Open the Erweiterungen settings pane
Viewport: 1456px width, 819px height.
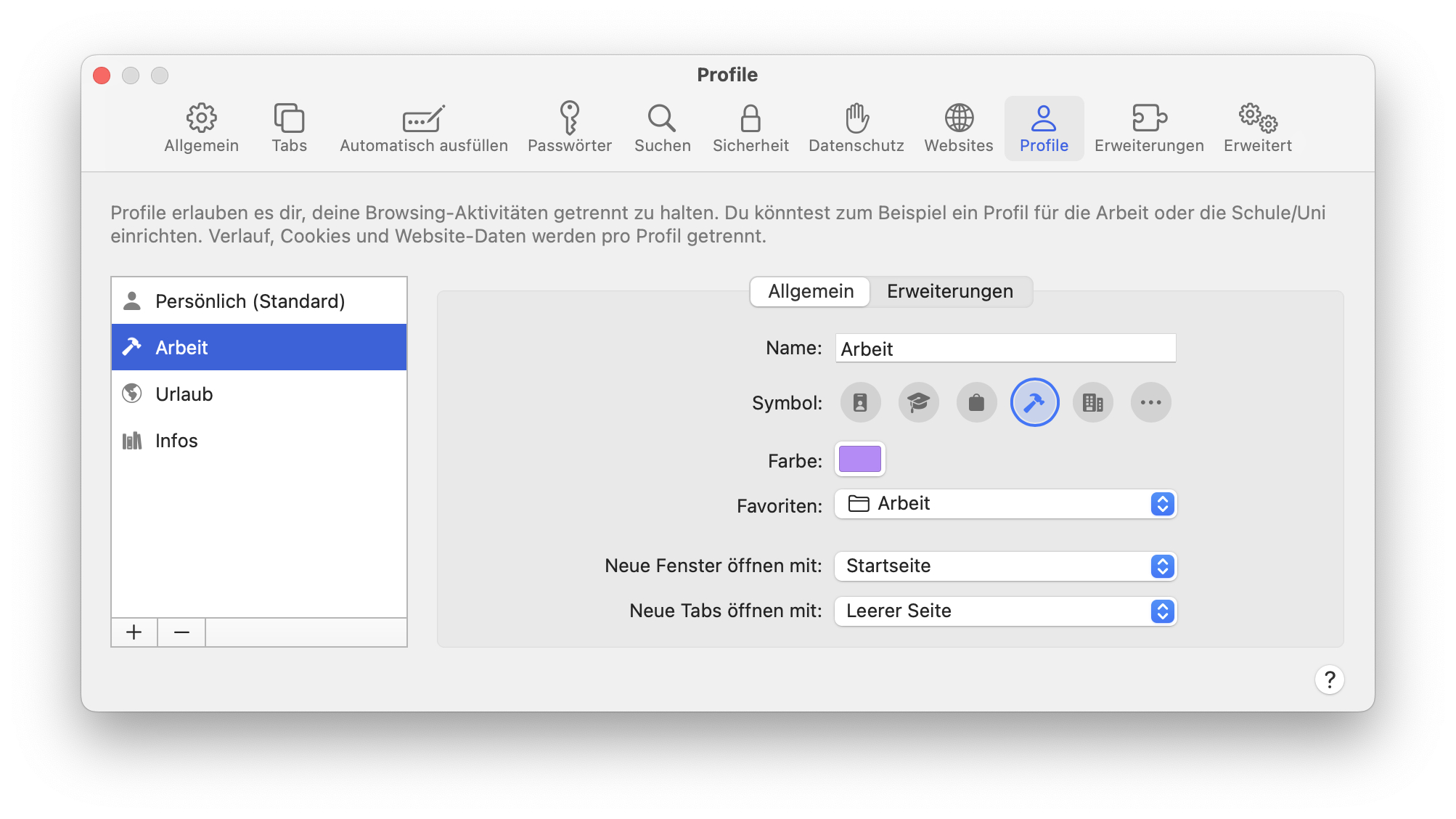1148,127
